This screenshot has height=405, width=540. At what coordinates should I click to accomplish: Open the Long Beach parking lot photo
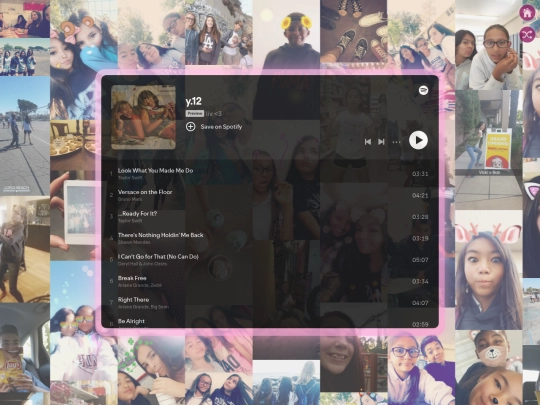[x=25, y=136]
